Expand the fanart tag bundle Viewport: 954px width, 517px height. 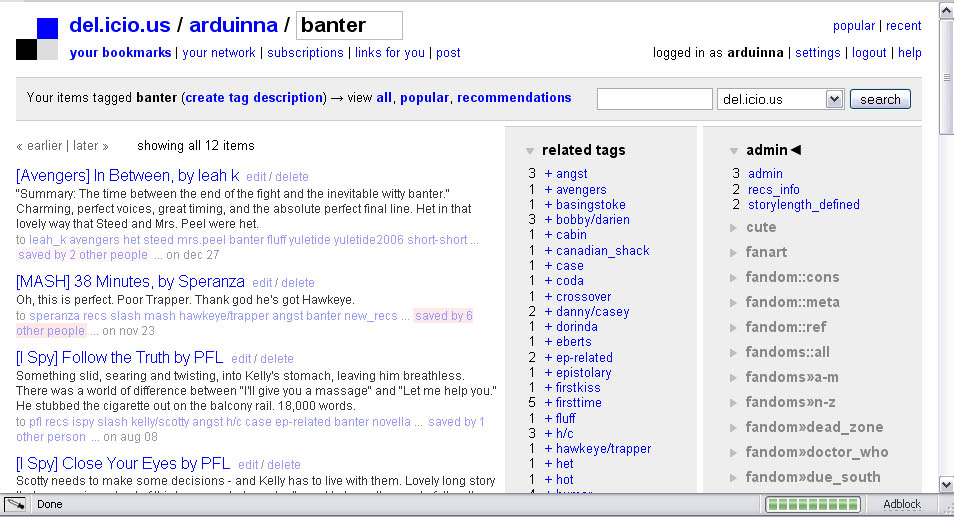point(733,253)
